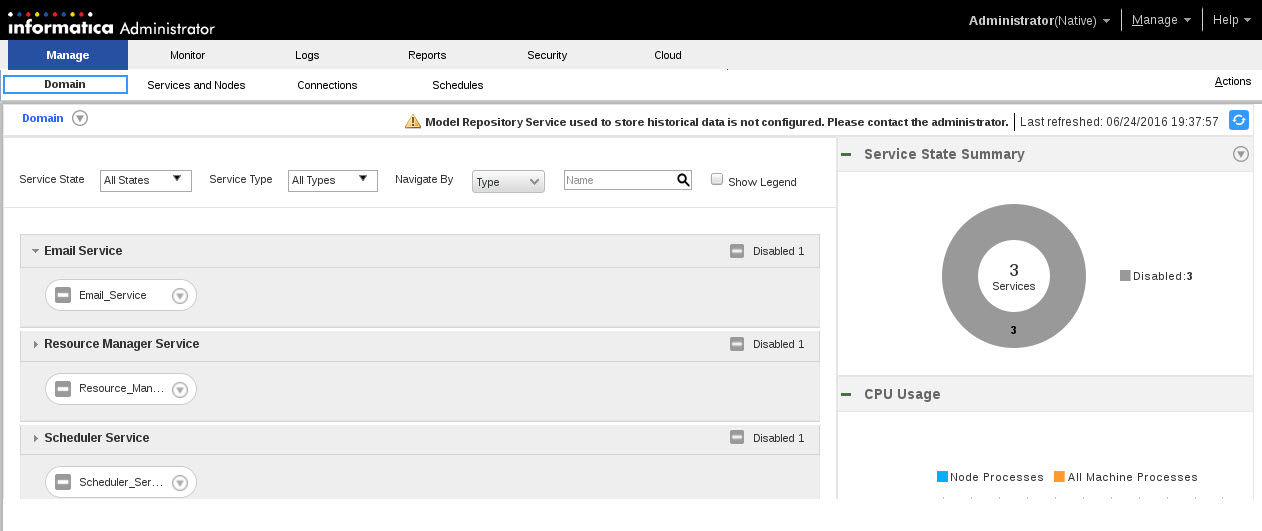Click the Resource_Man… service name
This screenshot has width=1262, height=531.
click(x=121, y=388)
